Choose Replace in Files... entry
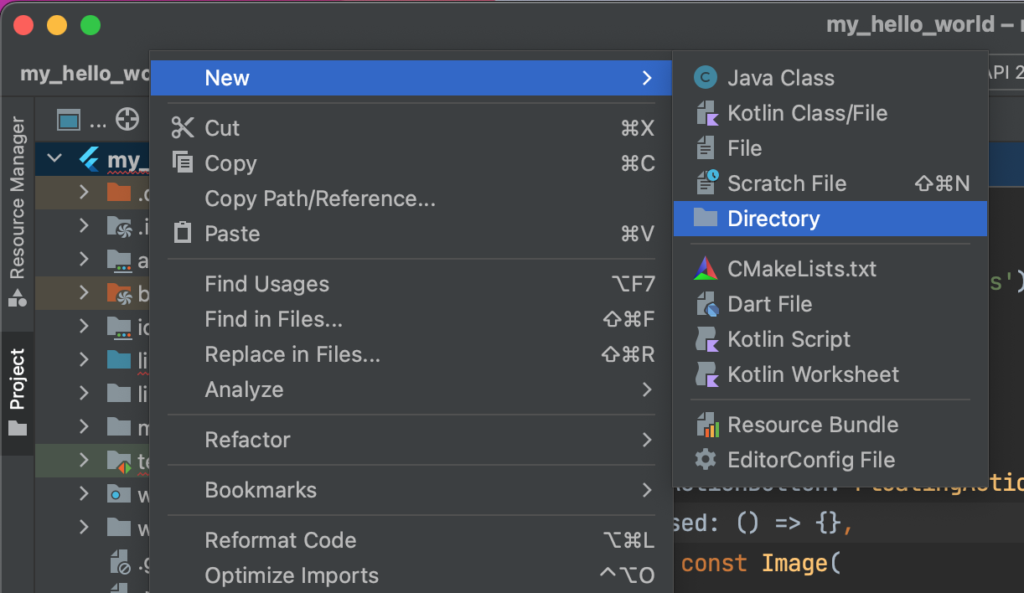This screenshot has height=593, width=1024. pos(411,355)
